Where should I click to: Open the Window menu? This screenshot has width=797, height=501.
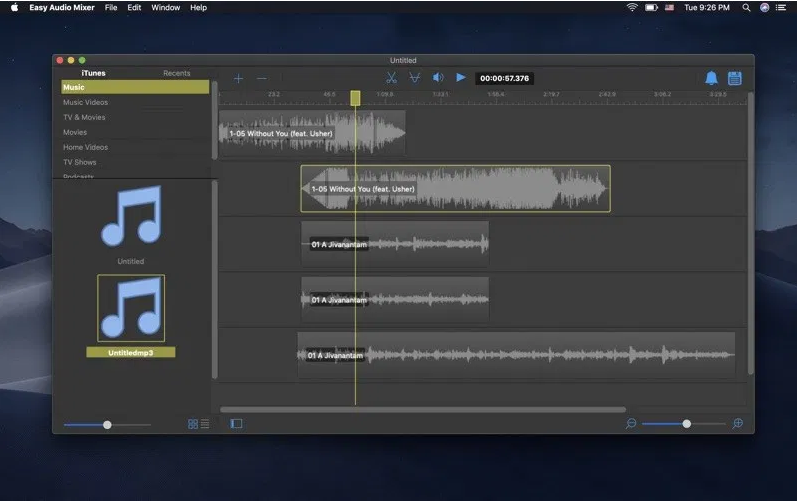(166, 7)
